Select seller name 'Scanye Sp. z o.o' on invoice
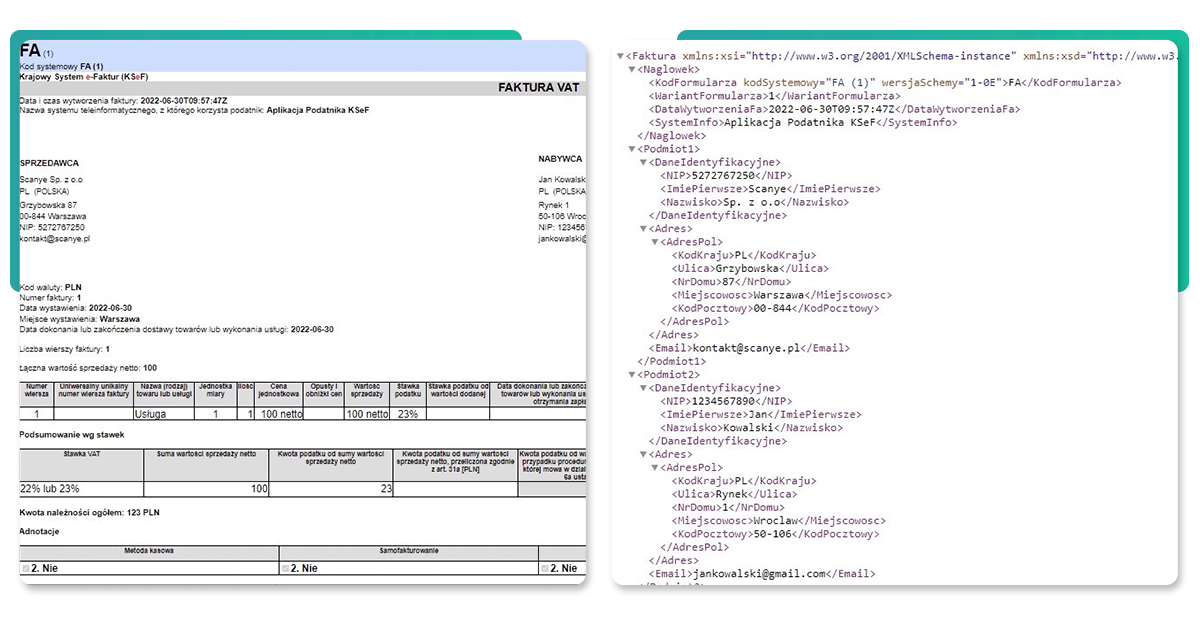The height and width of the screenshot is (628, 1200). point(51,179)
